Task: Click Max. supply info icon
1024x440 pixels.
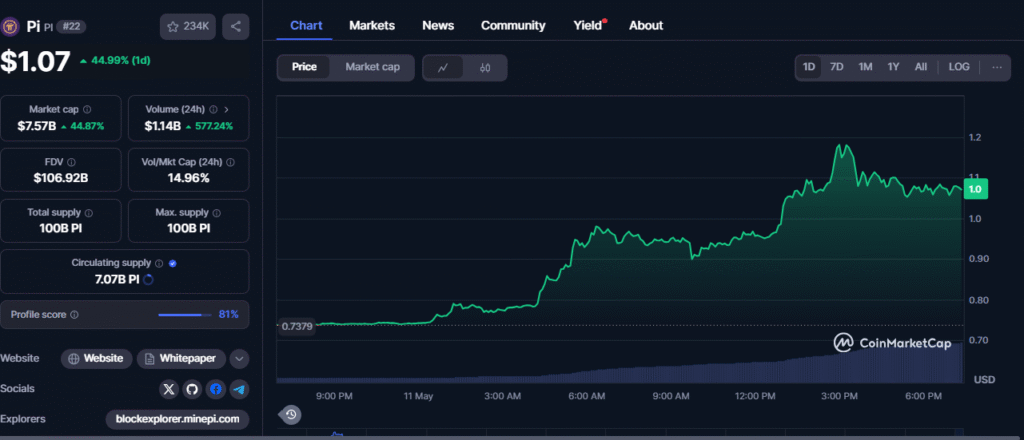Action: [217, 213]
